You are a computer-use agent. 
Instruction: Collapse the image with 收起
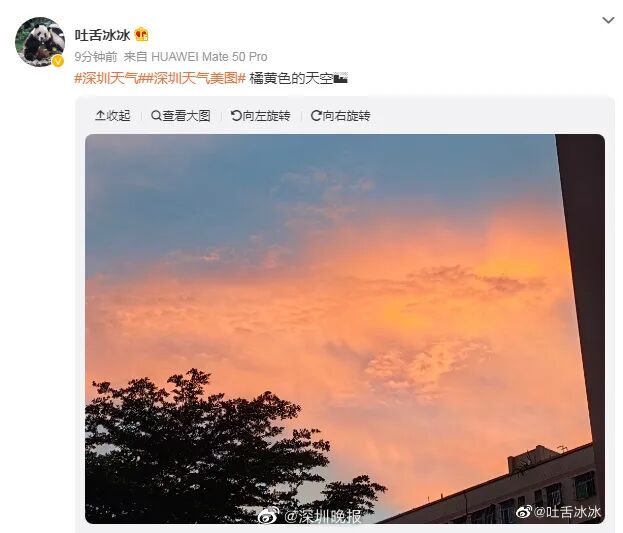113,116
